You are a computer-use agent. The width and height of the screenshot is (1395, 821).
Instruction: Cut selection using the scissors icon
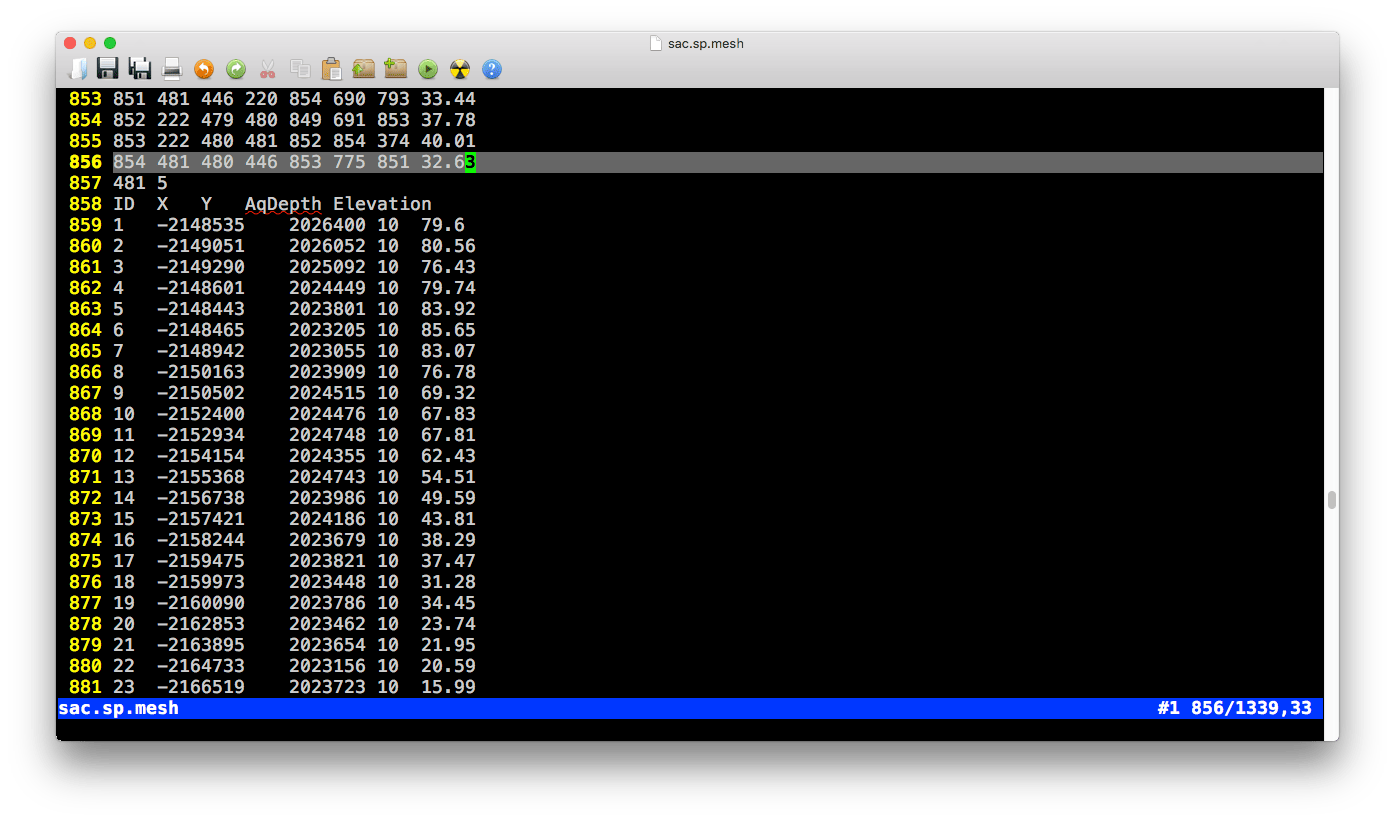coord(267,69)
